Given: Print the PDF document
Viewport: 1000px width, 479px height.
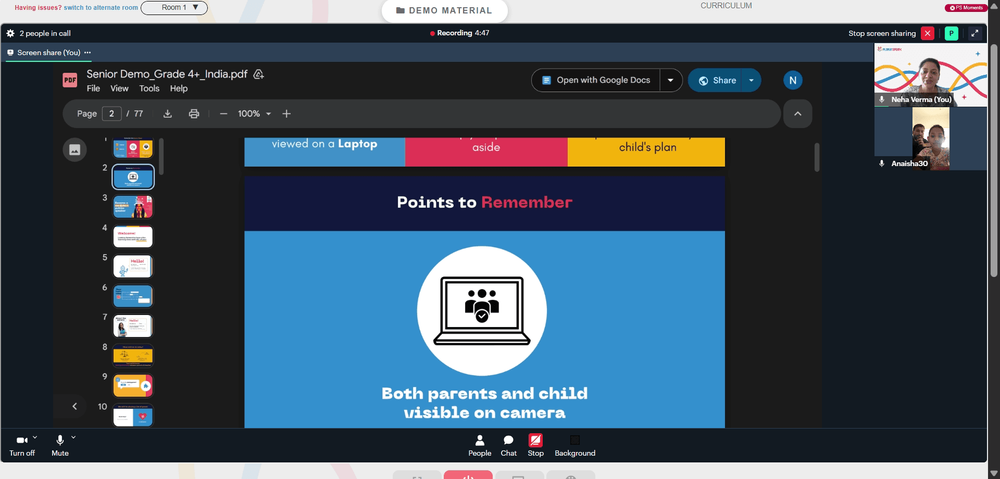Looking at the screenshot, I should coord(194,114).
